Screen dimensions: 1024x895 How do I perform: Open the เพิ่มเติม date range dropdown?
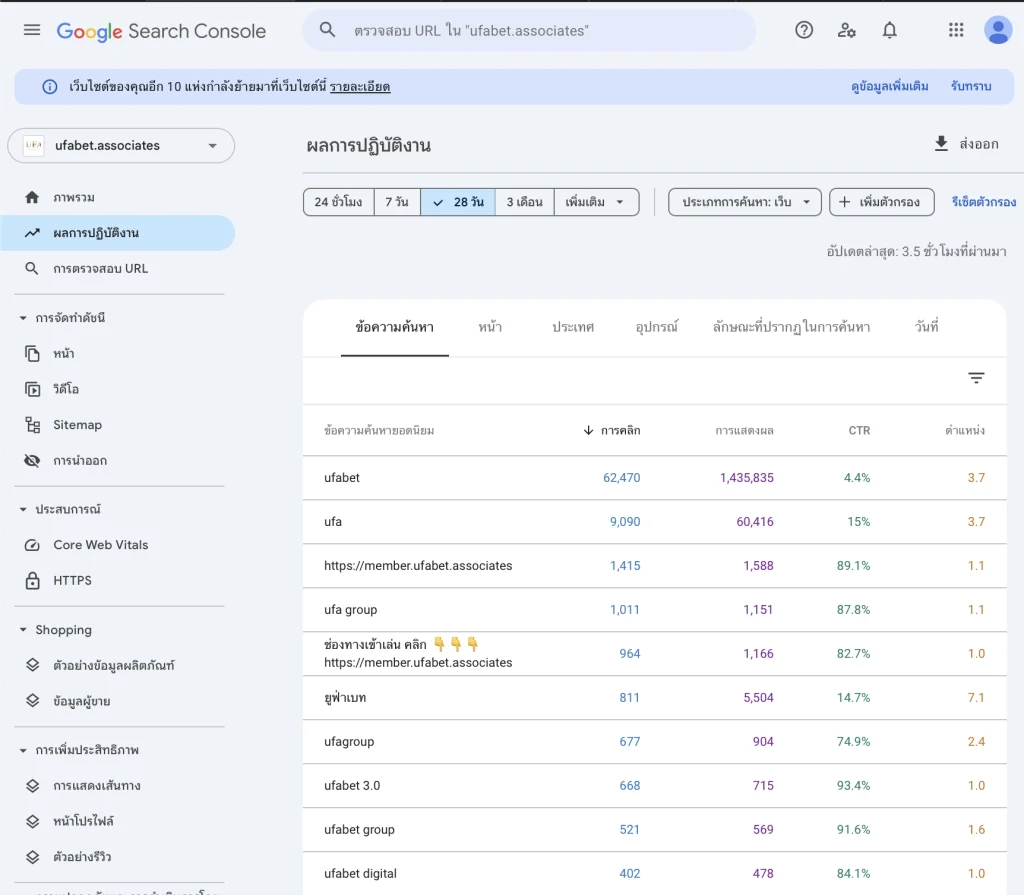(594, 201)
